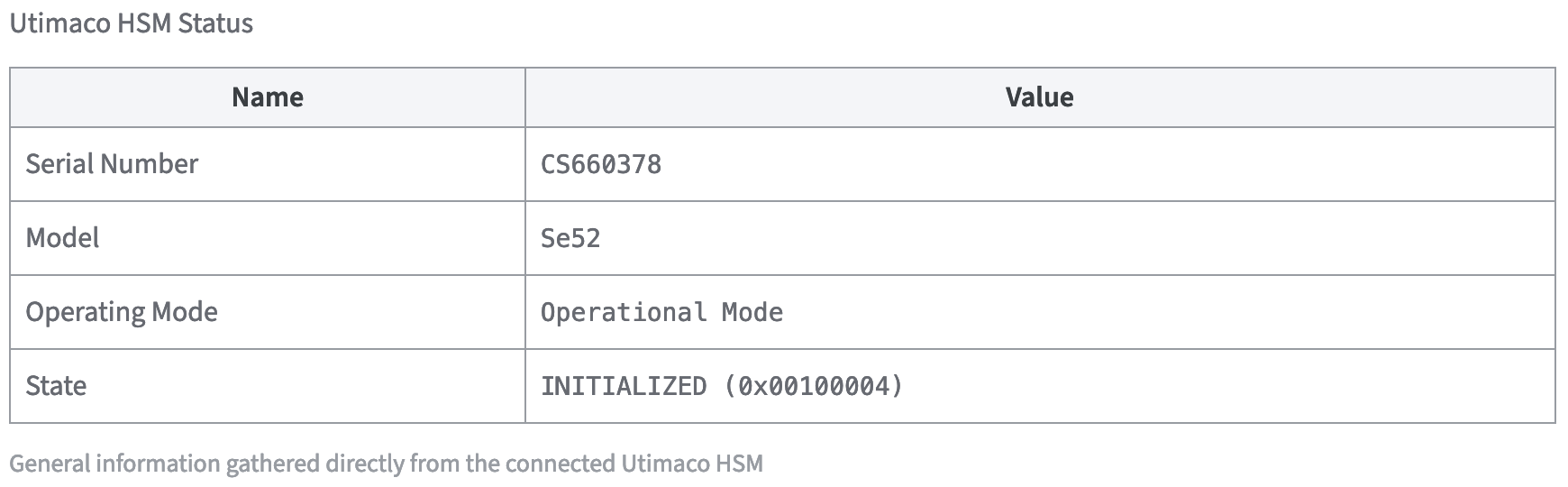The width and height of the screenshot is (1568, 487).
Task: Select the Name column header
Action: click(x=268, y=97)
